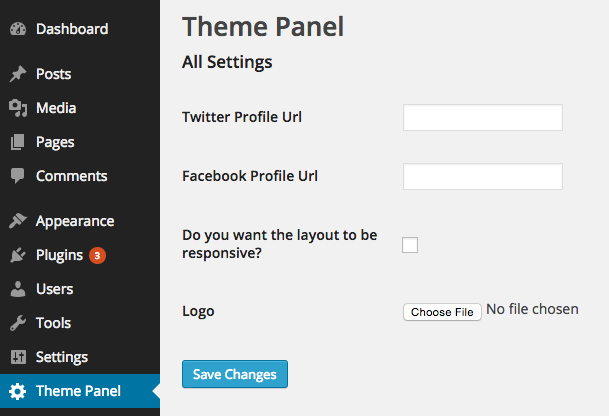Screen dimensions: 609x416
Task: Click the Tools wrench icon
Action: click(x=18, y=323)
